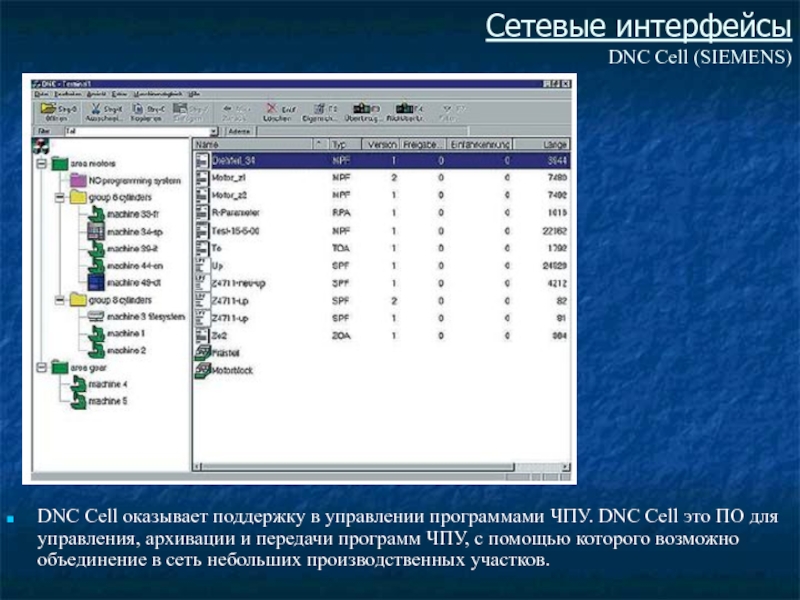Image resolution: width=800 pixels, height=600 pixels.
Task: Click the red X Löschen toolbar icon
Action: 272,108
